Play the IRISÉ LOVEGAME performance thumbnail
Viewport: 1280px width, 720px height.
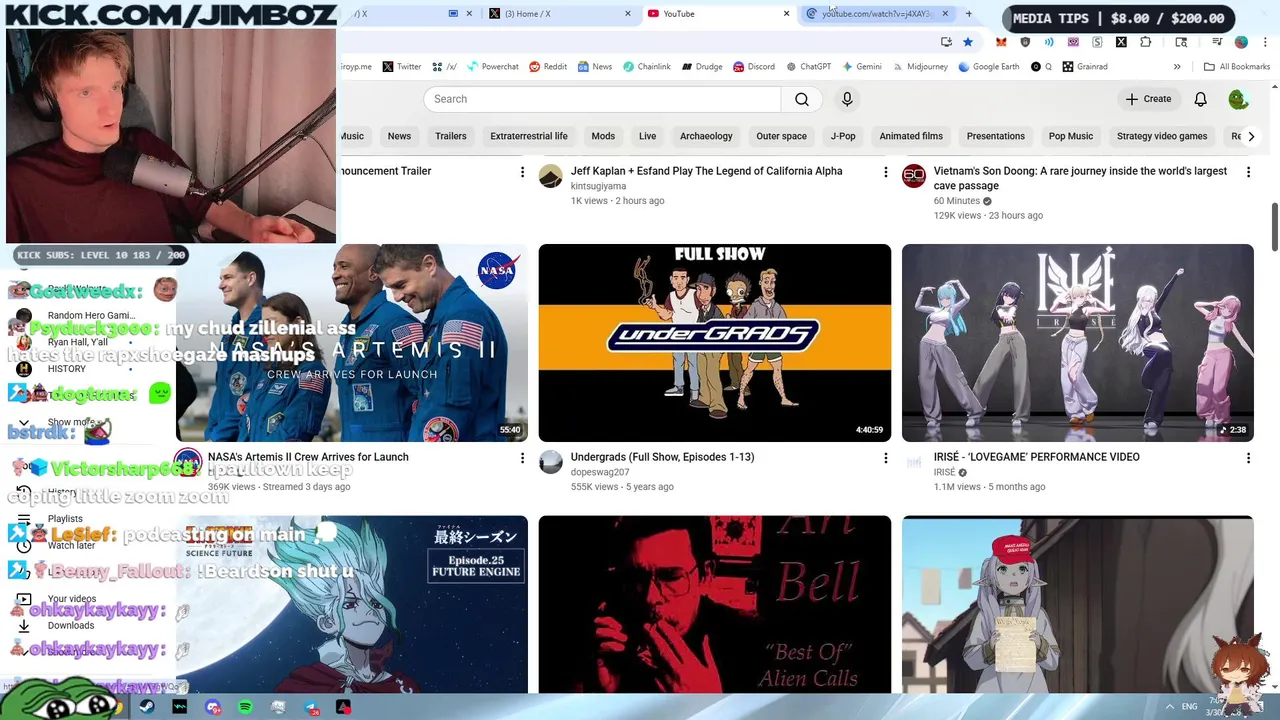(1077, 343)
